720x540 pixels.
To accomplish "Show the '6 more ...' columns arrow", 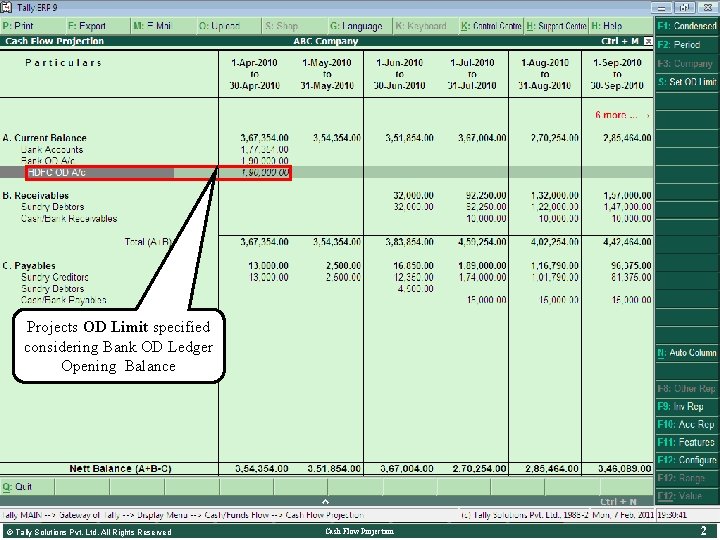I will (647, 116).
